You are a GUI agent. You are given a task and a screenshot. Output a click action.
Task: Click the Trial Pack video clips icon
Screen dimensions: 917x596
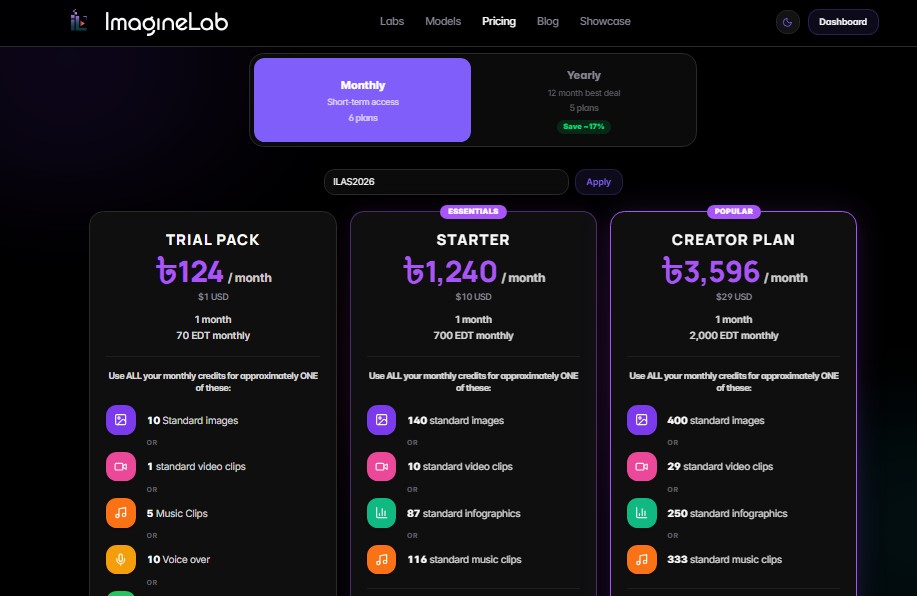120,466
